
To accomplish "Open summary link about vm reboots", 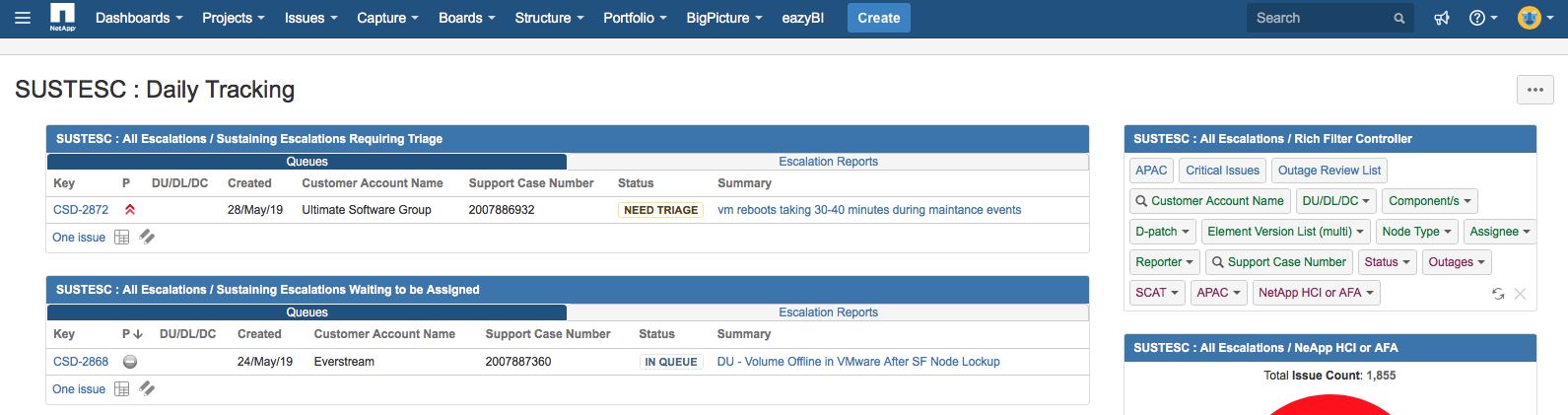I will coord(869,210).
